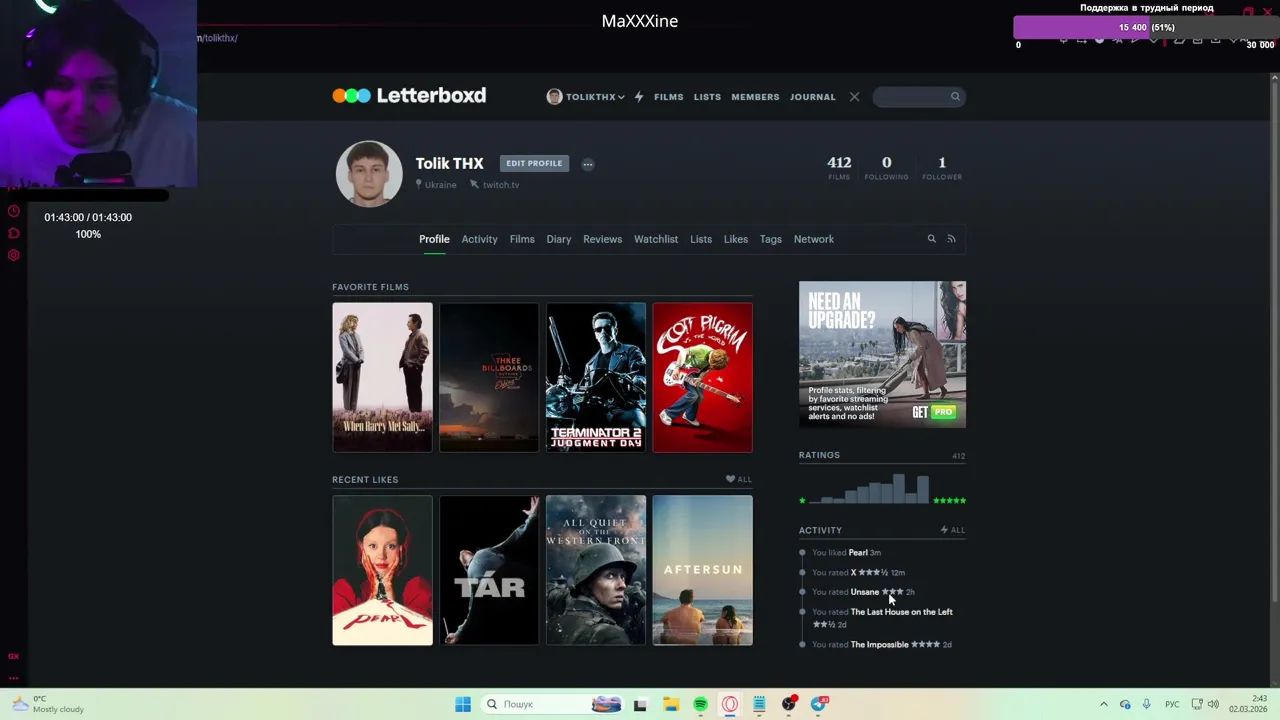Image resolution: width=1280 pixels, height=720 pixels.
Task: Open the RSS feed icon in profile tabs
Action: point(951,239)
